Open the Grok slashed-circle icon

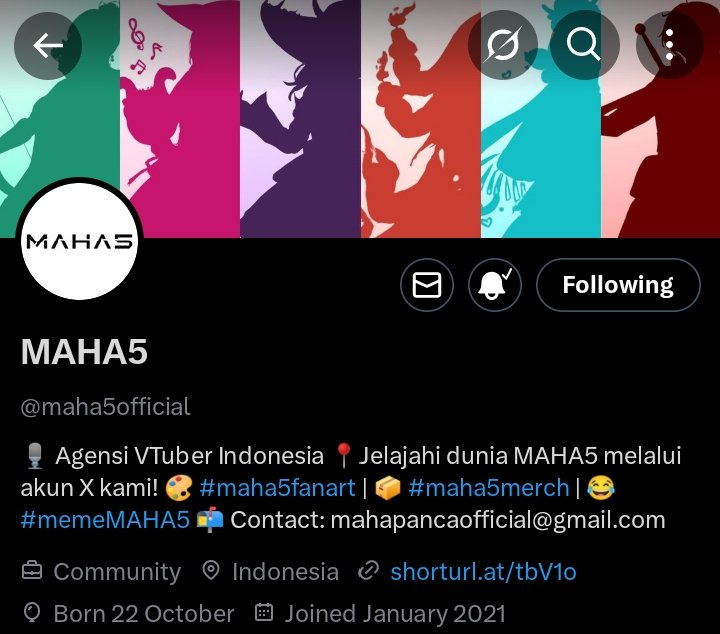pos(502,45)
